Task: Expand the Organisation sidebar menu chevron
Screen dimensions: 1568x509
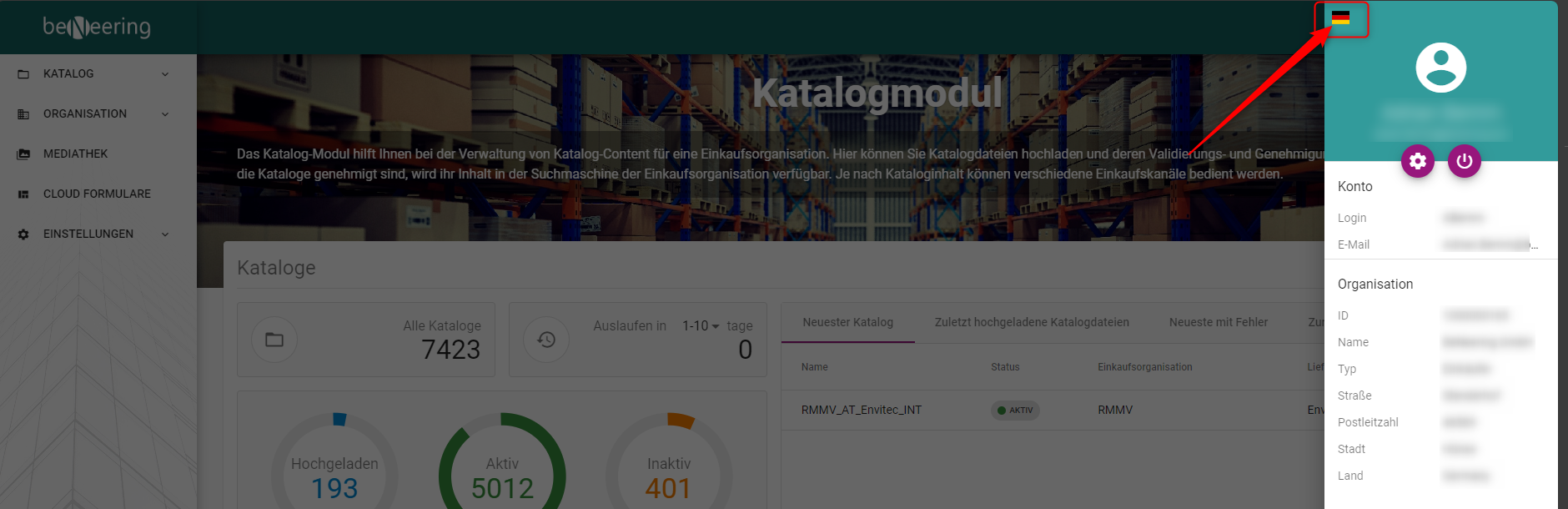Action: pos(165,114)
